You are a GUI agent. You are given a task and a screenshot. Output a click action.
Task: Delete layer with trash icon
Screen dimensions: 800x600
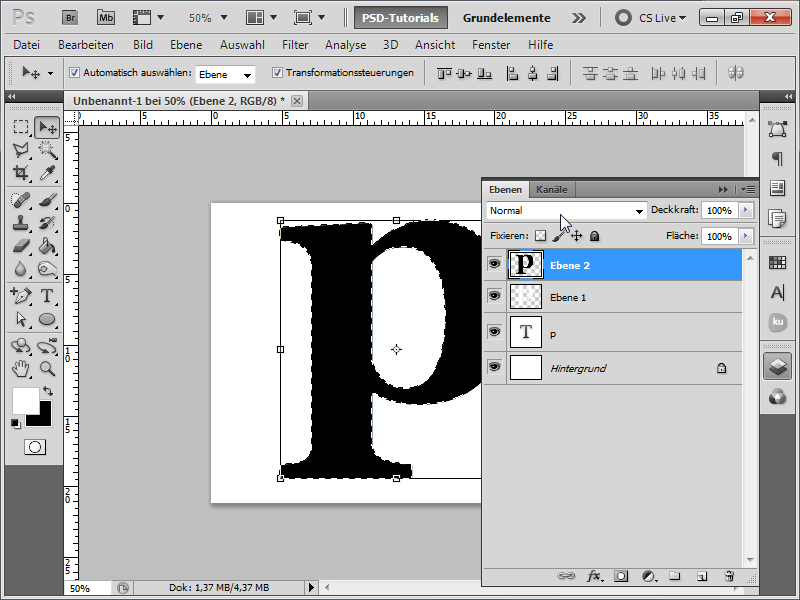729,576
